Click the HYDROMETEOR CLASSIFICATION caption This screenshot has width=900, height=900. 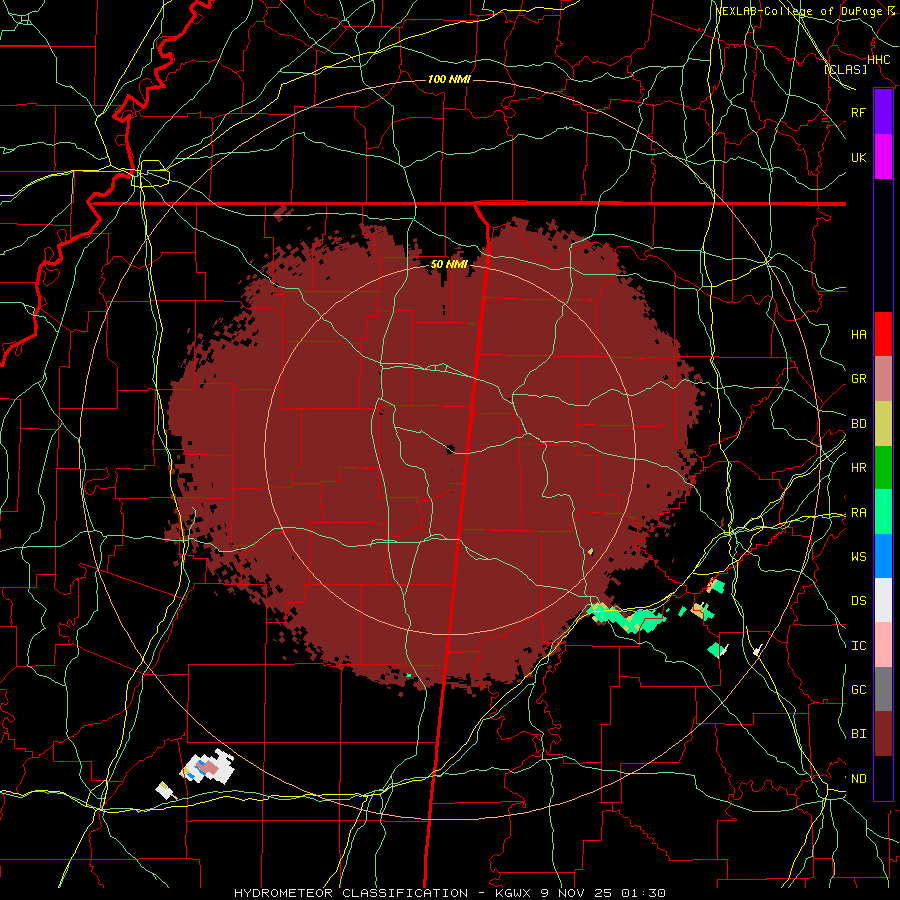coord(351,893)
